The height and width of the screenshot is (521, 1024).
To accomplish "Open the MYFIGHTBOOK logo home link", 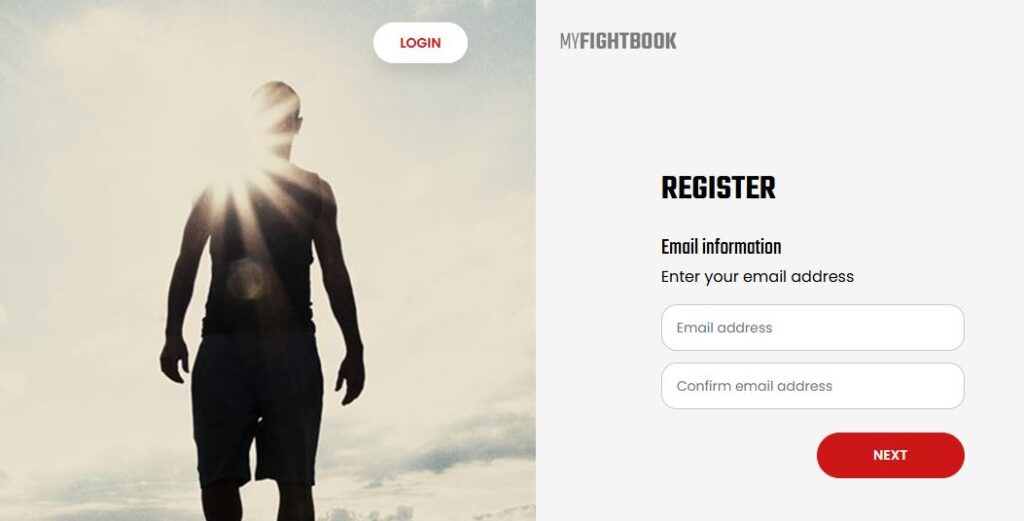I will point(618,41).
